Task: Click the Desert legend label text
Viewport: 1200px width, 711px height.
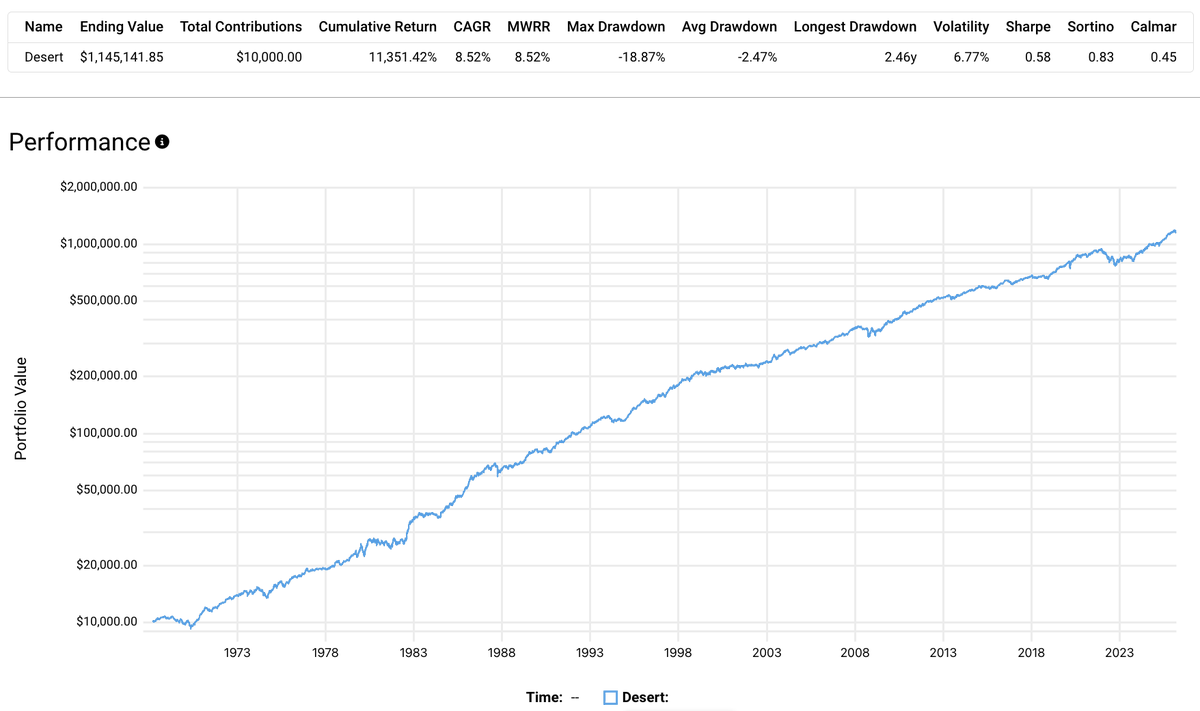Action: 645,698
